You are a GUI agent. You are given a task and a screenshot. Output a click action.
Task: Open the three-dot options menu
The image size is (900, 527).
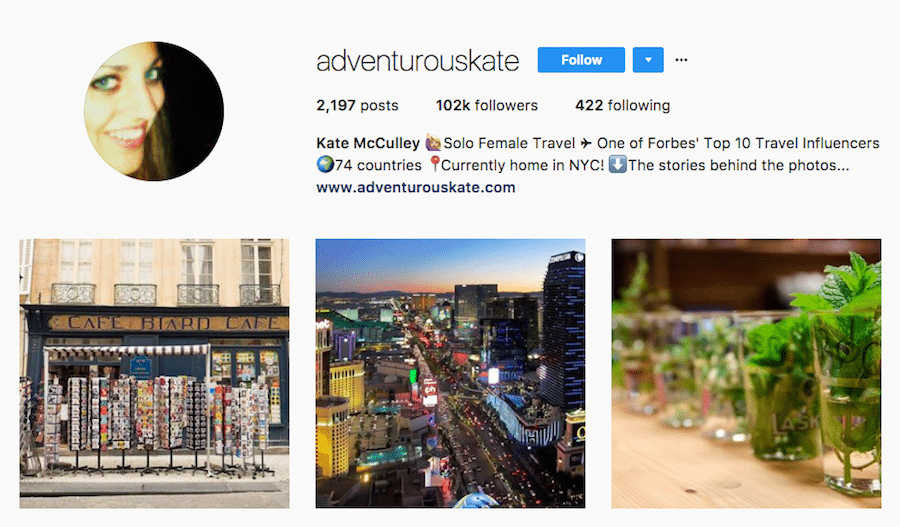tap(681, 60)
